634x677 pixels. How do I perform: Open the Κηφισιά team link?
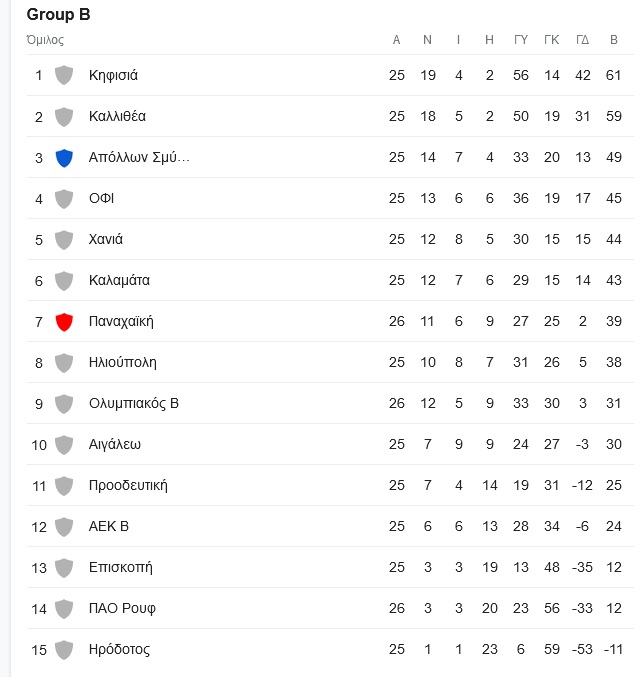[113, 76]
